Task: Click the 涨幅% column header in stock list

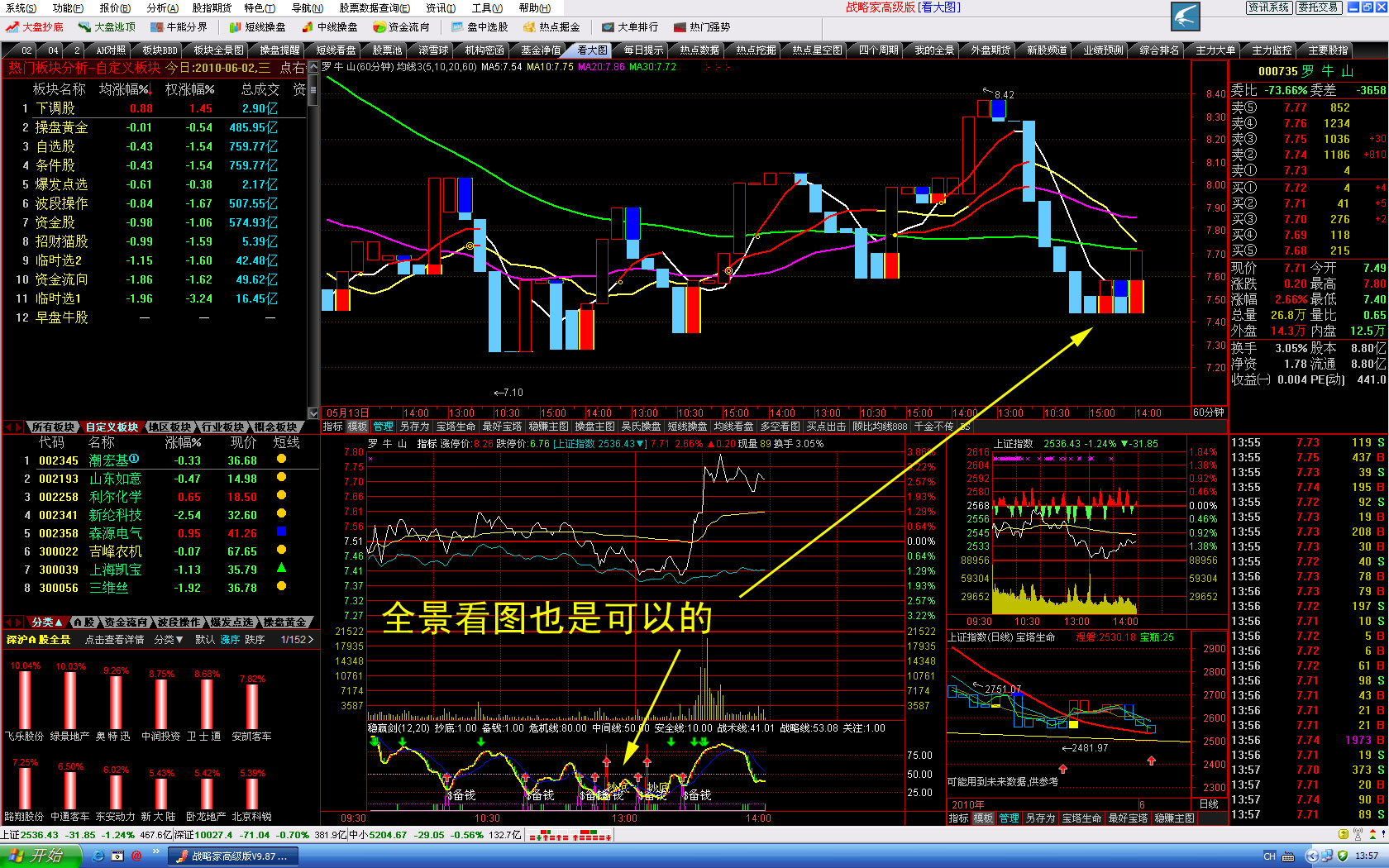Action: (x=183, y=442)
